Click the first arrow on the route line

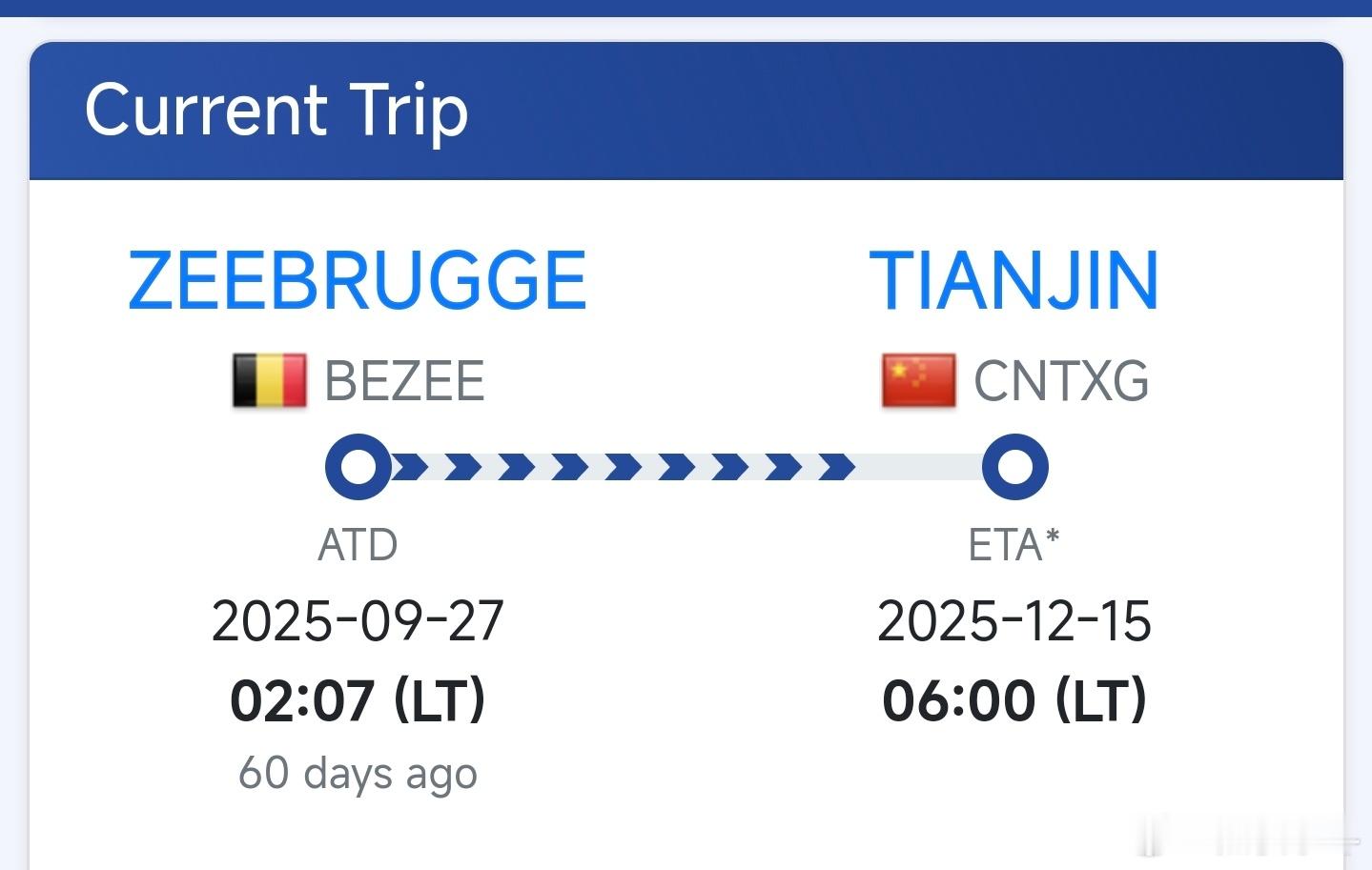point(410,467)
